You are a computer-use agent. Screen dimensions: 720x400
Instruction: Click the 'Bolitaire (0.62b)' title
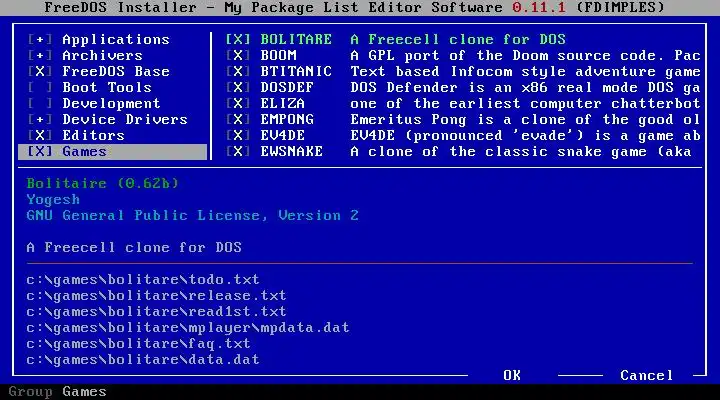pos(102,184)
